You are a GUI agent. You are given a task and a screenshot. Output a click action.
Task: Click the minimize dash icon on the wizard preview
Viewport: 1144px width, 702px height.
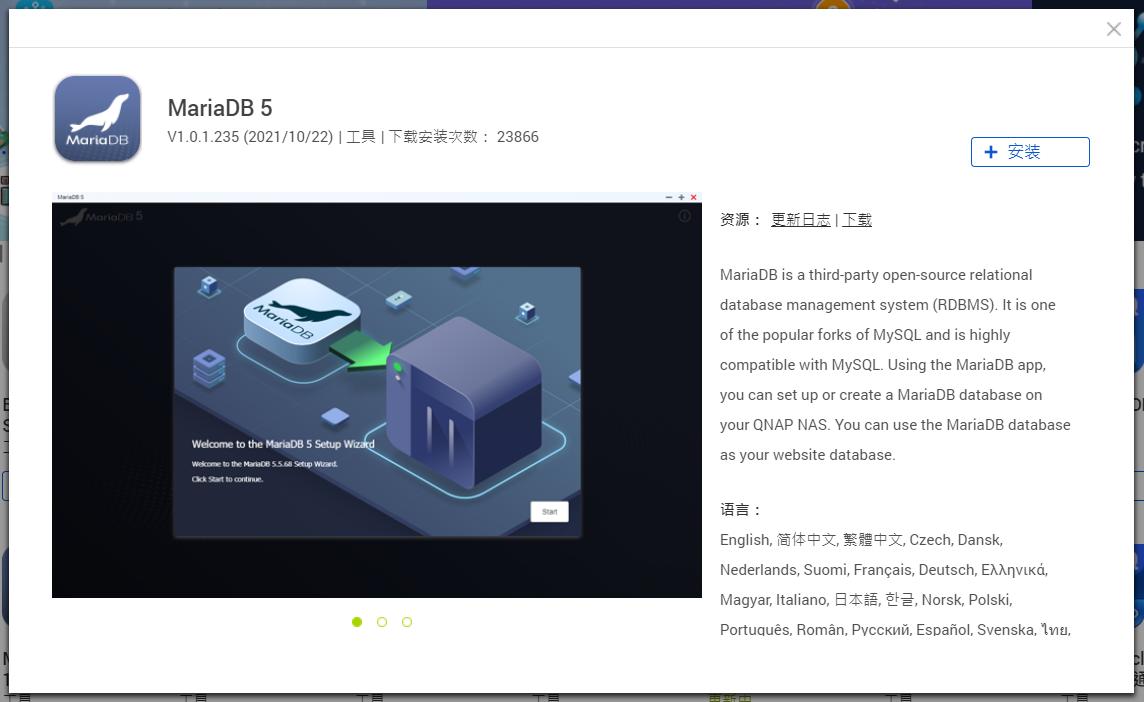(669, 198)
